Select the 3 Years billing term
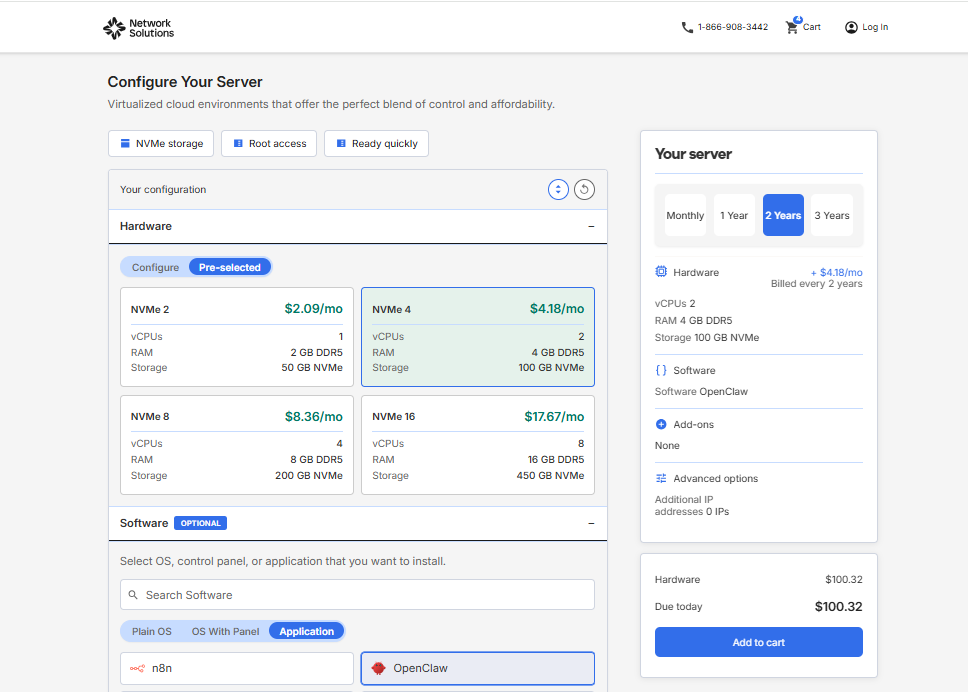 pyautogui.click(x=832, y=215)
